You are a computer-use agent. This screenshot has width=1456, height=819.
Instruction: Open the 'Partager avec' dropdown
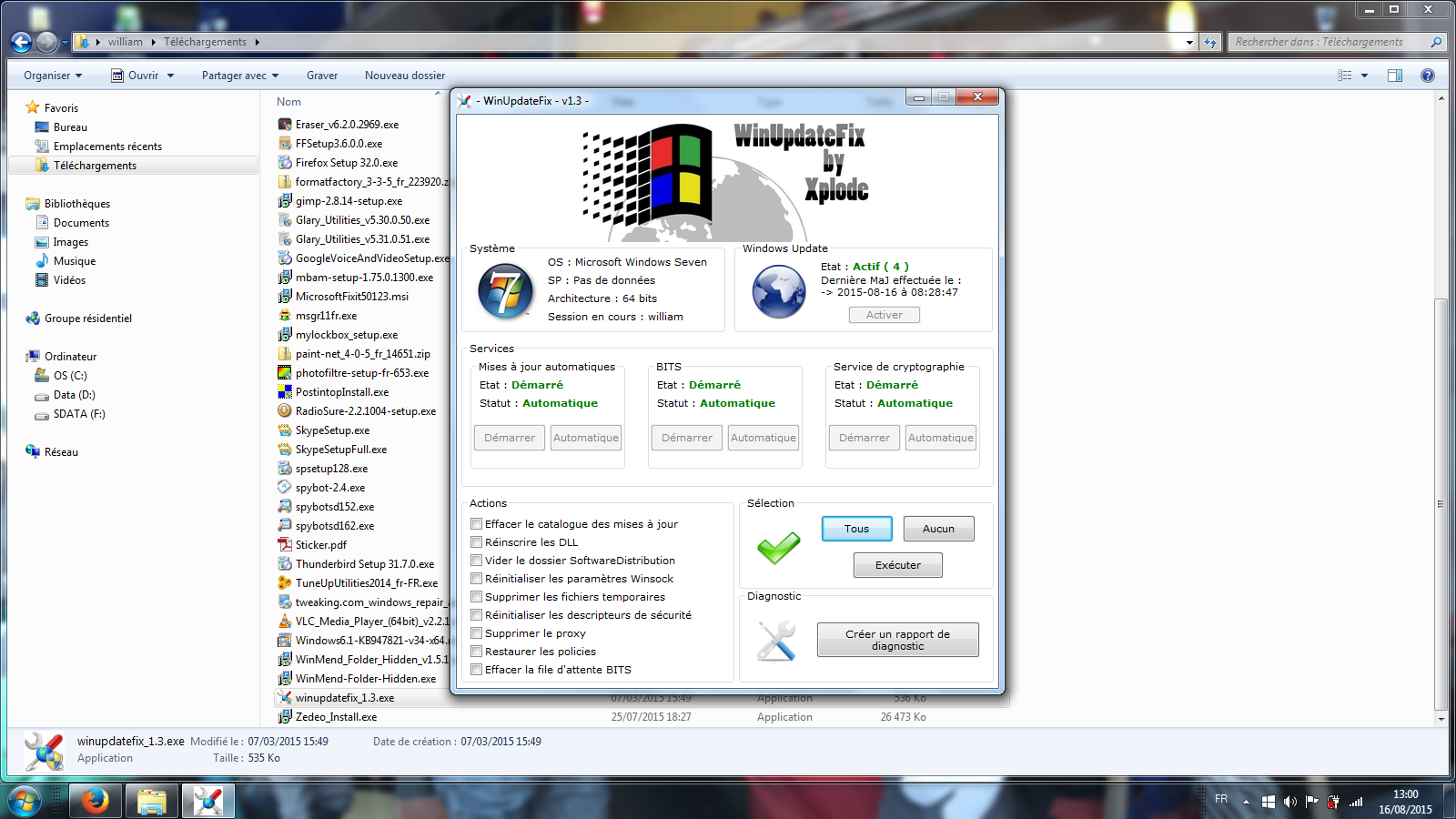pyautogui.click(x=240, y=76)
